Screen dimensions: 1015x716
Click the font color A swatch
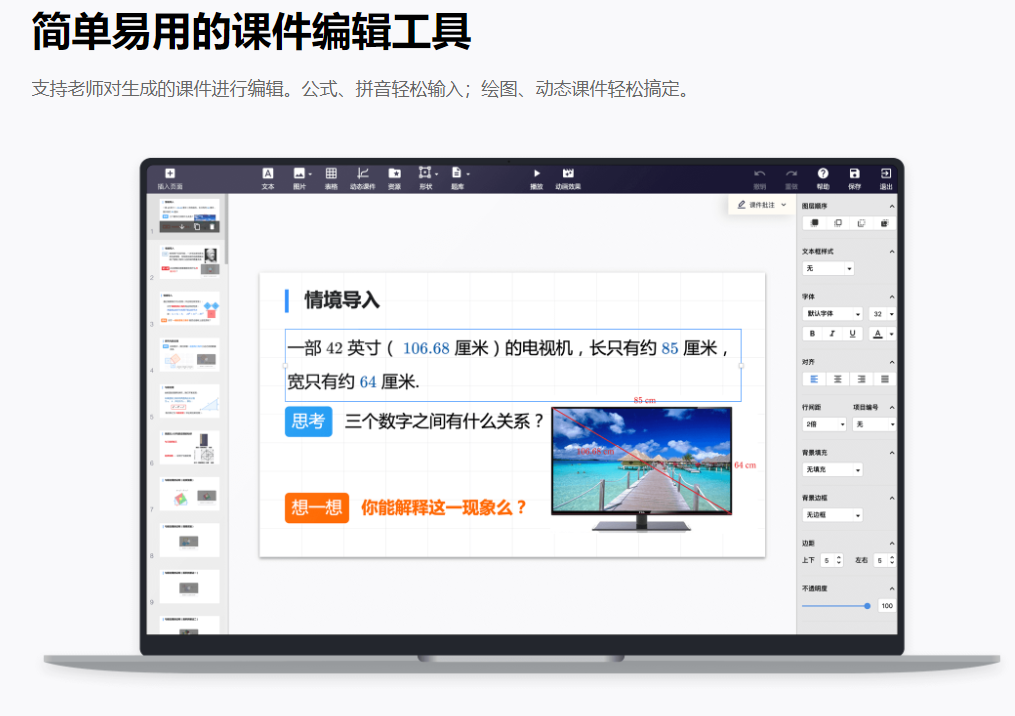pyautogui.click(x=878, y=334)
